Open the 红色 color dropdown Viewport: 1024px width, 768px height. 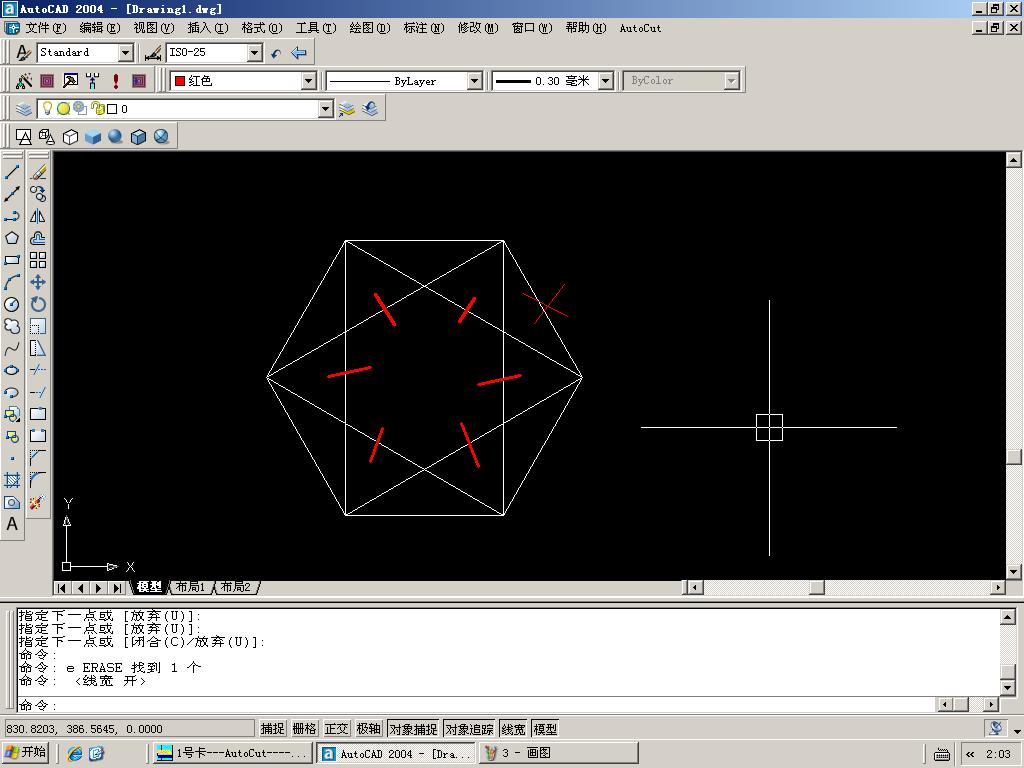click(x=308, y=81)
